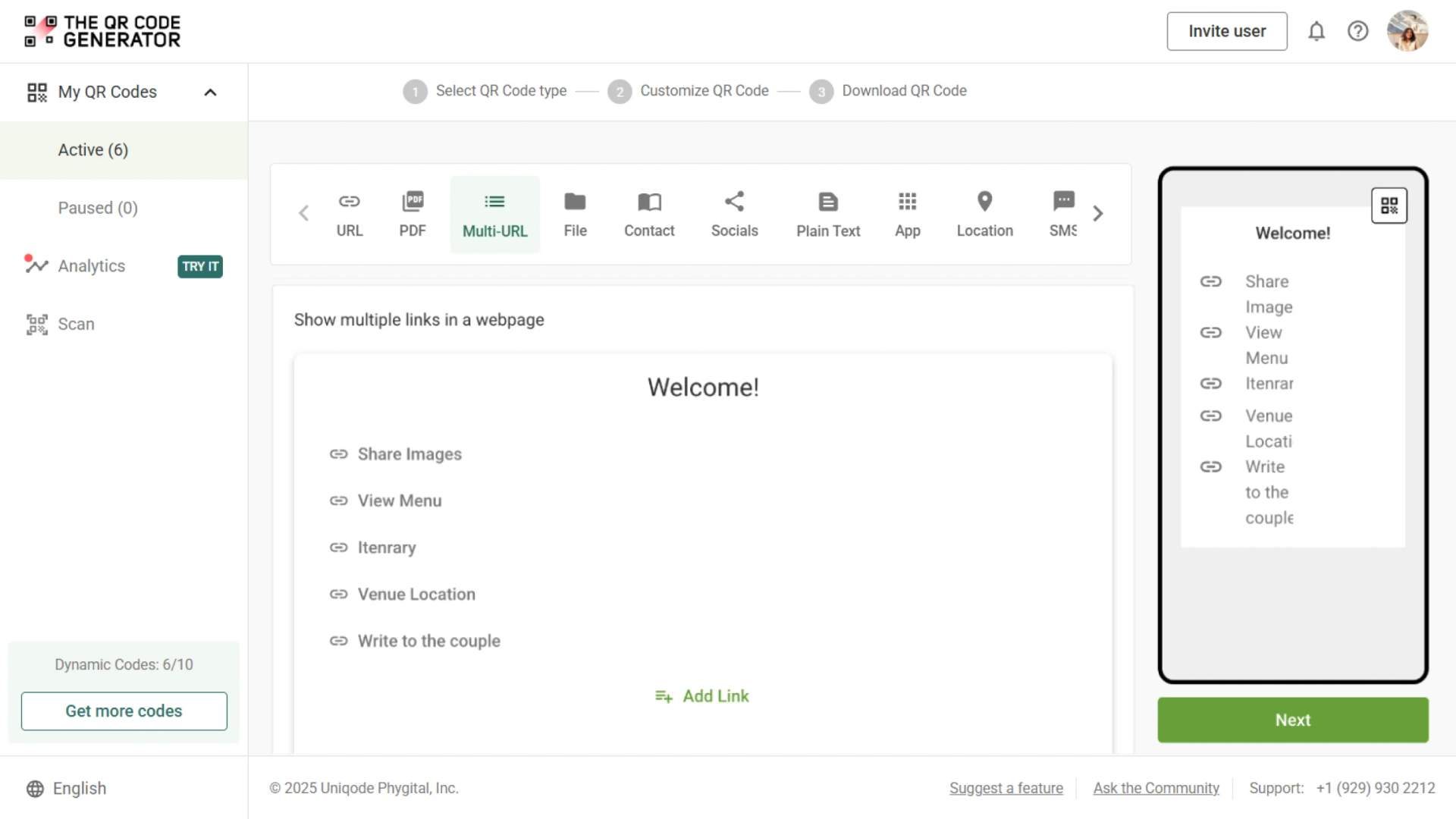Viewport: 1456px width, 819px height.
Task: Show previous QR code types with left chevron
Action: tap(303, 213)
